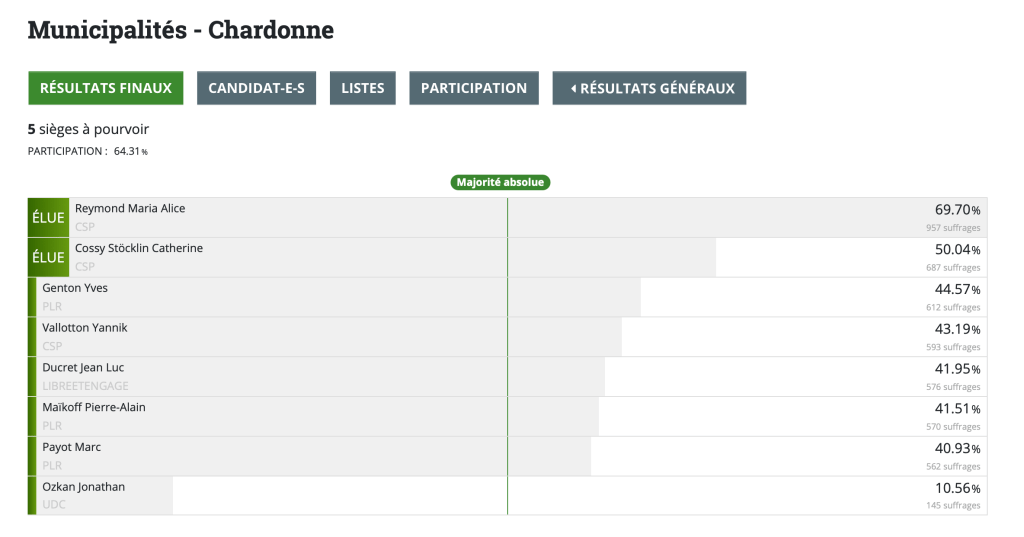Open Vallotton Yannik result row
The width and height of the screenshot is (1024, 537).
[x=85, y=328]
